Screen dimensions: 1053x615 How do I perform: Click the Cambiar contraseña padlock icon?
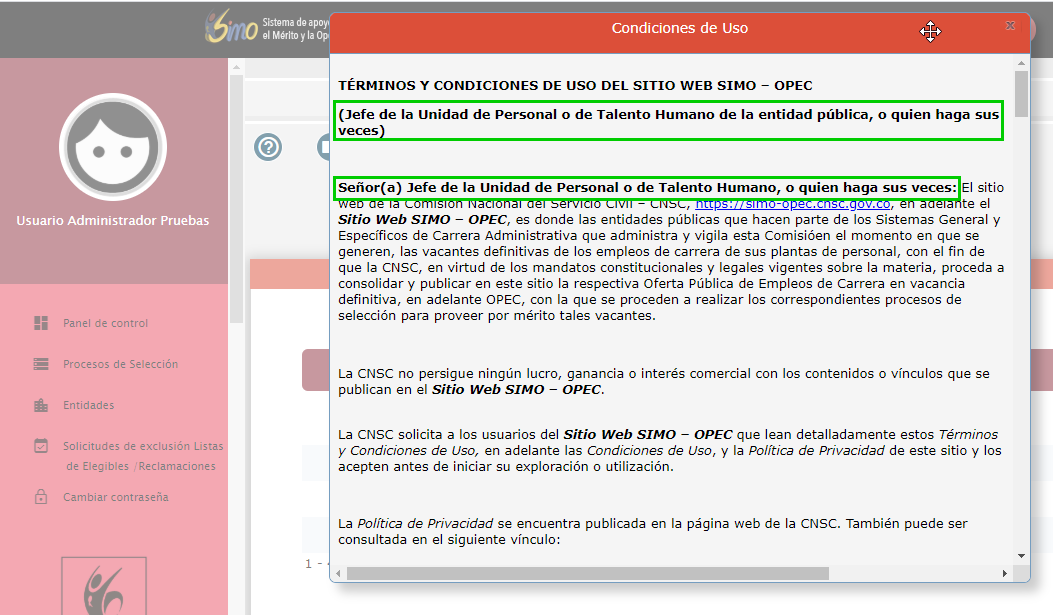41,497
